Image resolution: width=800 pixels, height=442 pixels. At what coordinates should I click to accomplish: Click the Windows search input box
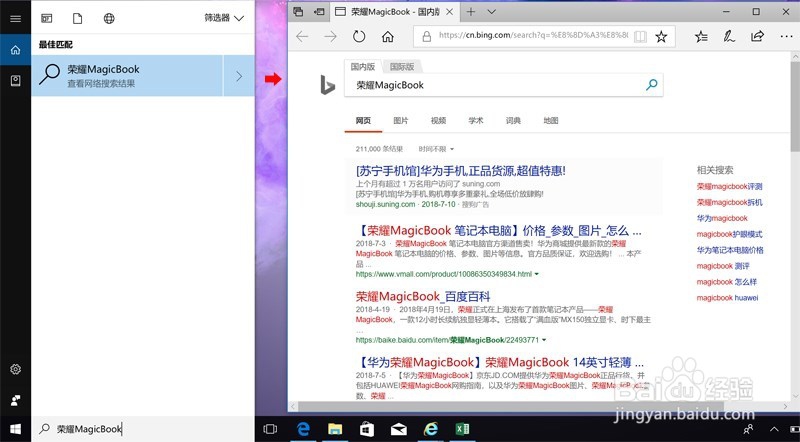click(x=143, y=429)
